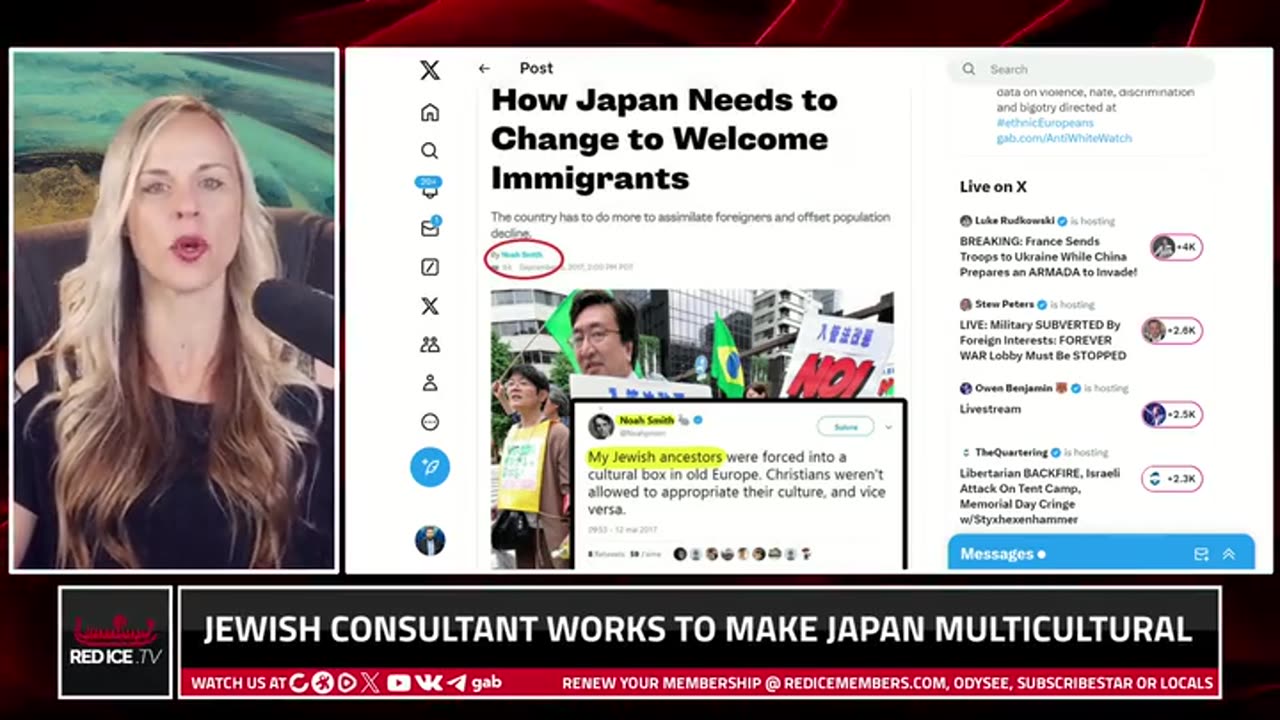Open the Japan protest article photo
The image size is (1280, 720).
point(692,429)
